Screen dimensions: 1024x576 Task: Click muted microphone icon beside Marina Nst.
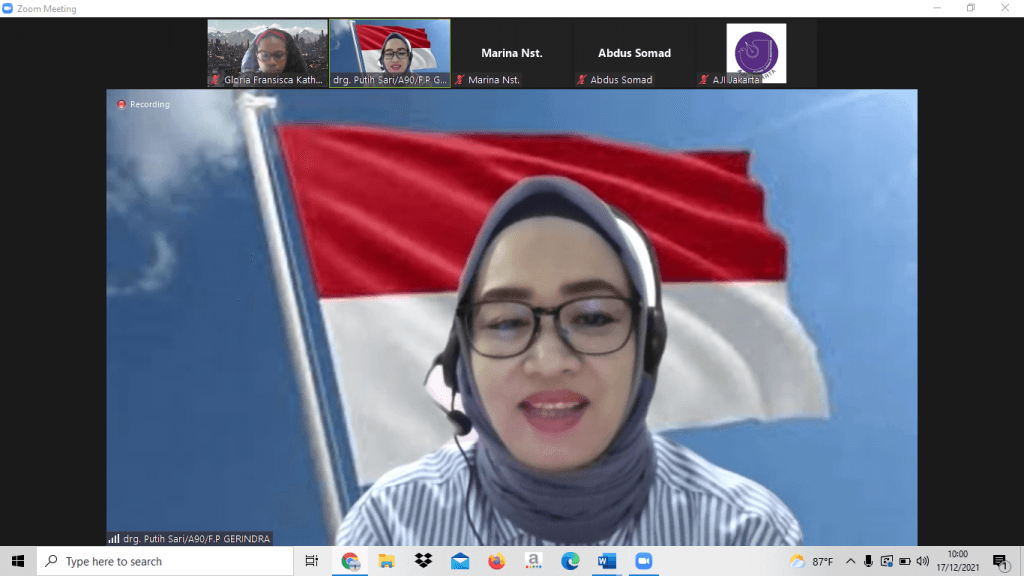click(x=460, y=80)
